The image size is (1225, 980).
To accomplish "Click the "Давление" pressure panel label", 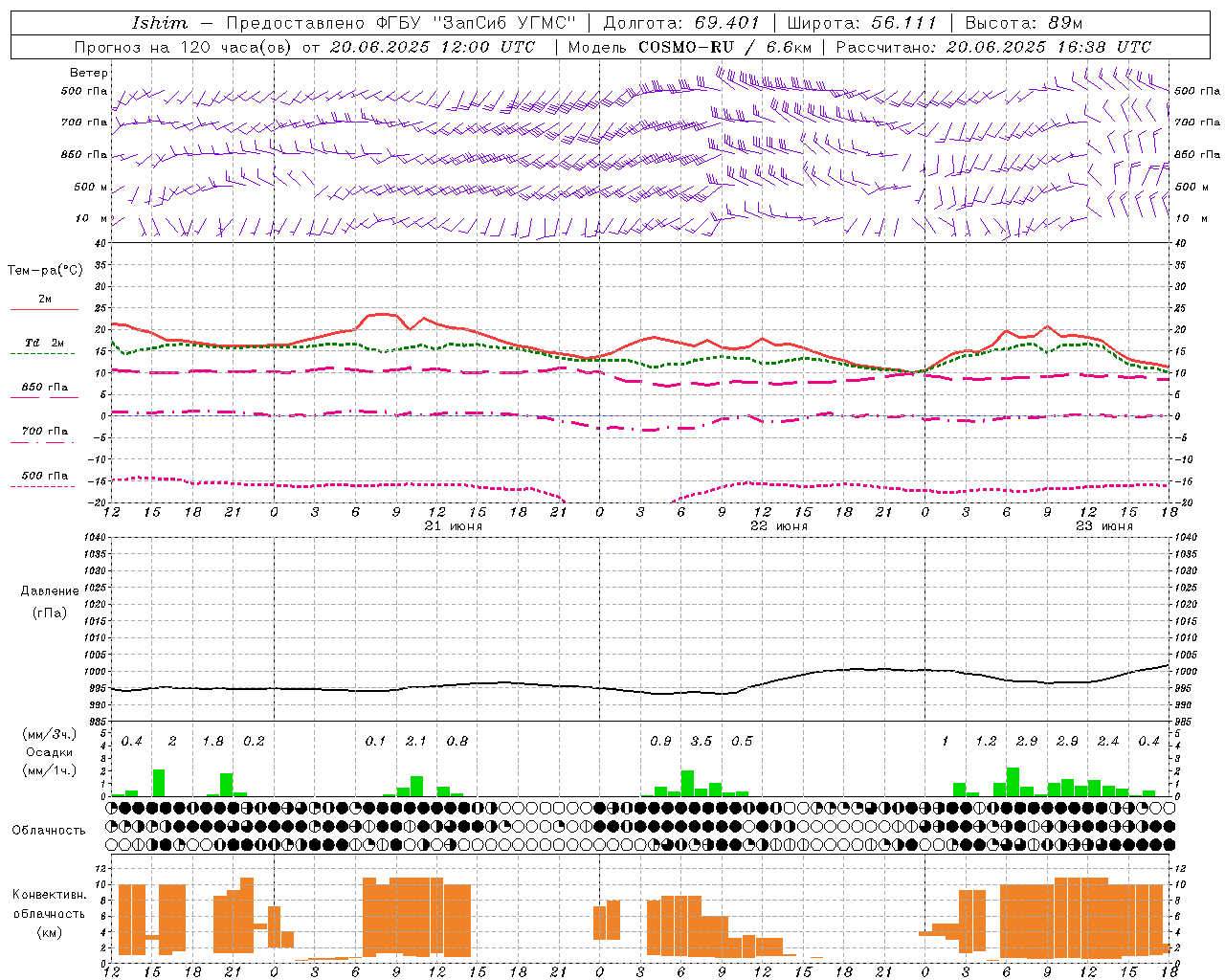I will click(50, 591).
